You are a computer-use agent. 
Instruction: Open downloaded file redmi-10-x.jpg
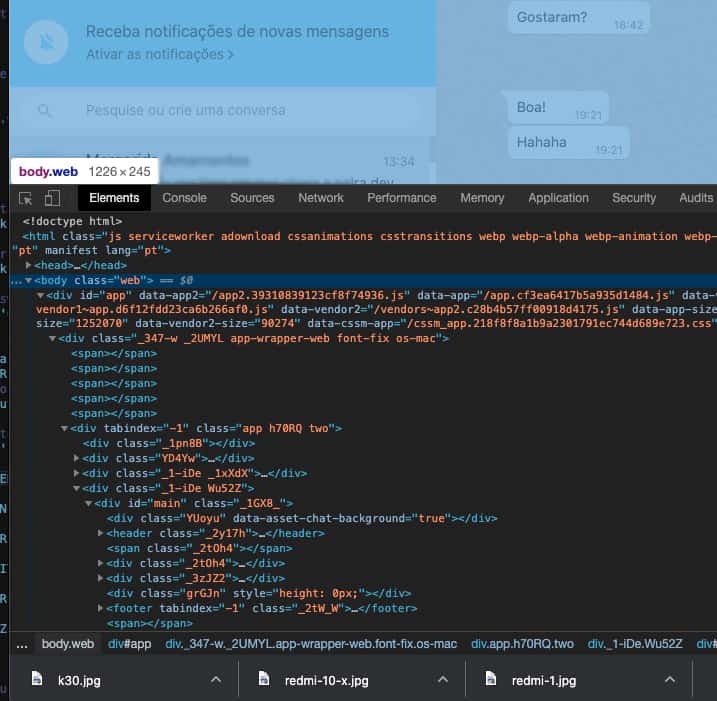[326, 681]
